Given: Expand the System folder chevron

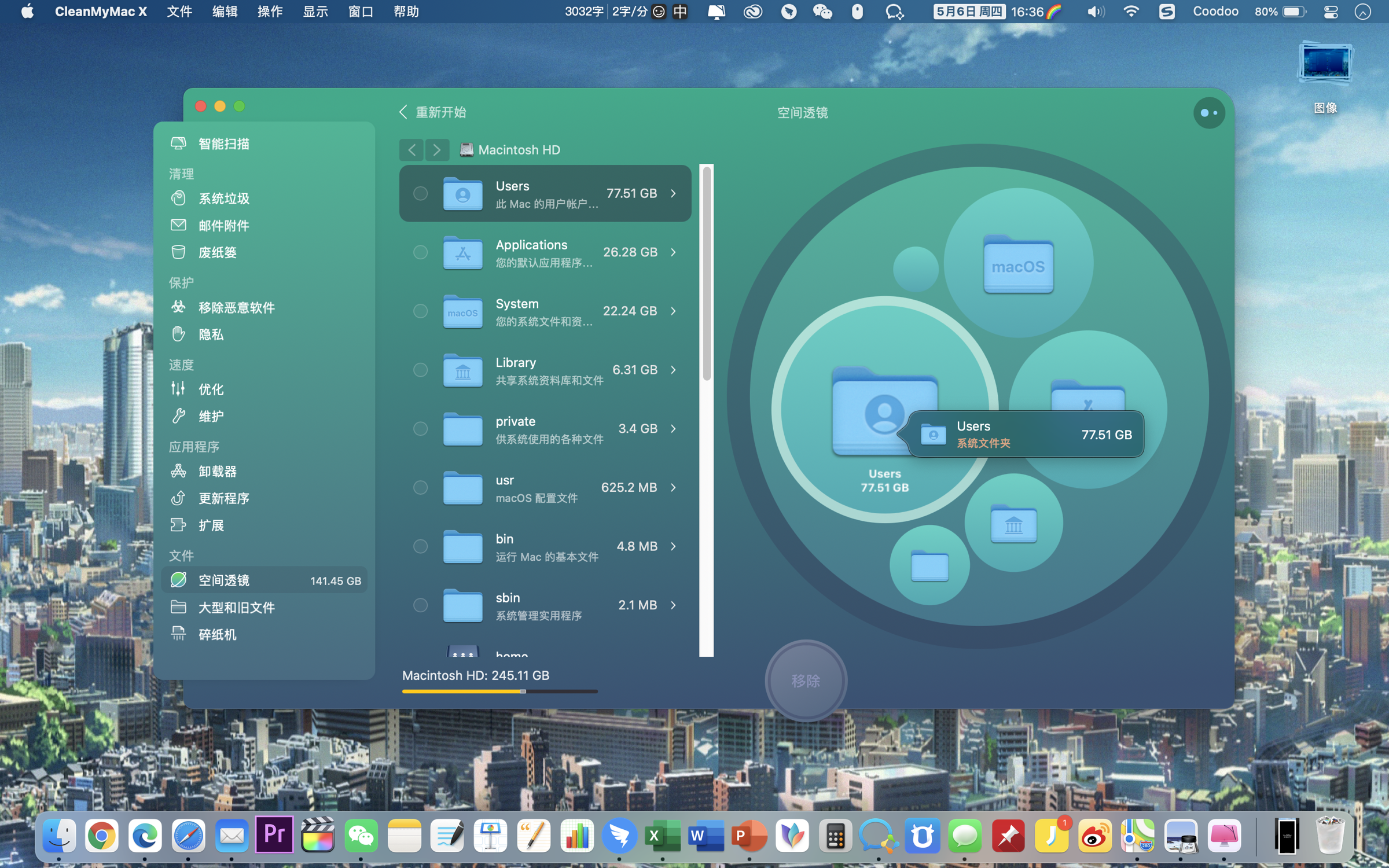Looking at the screenshot, I should 674,311.
